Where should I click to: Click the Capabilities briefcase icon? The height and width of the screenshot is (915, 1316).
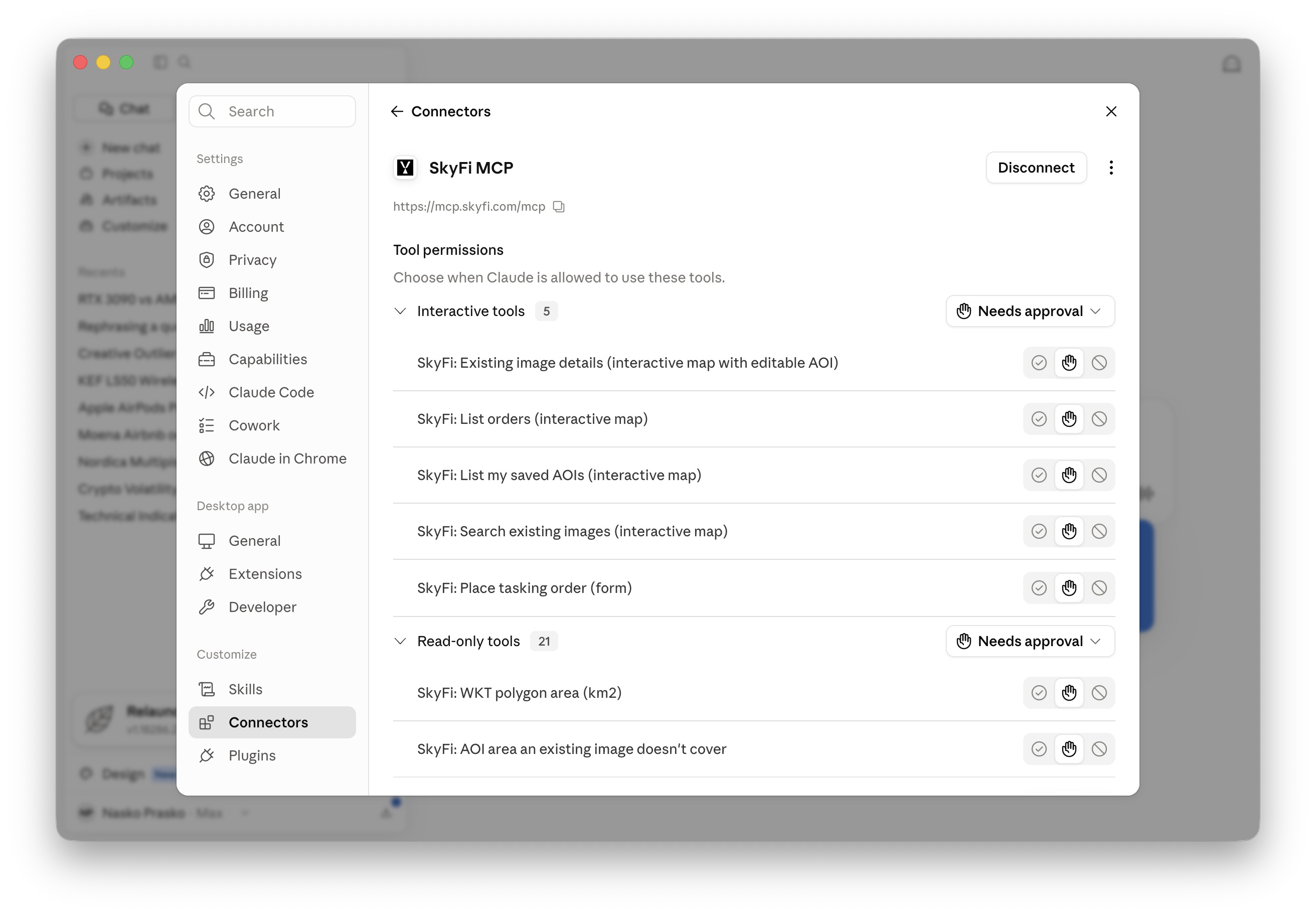pyautogui.click(x=206, y=360)
